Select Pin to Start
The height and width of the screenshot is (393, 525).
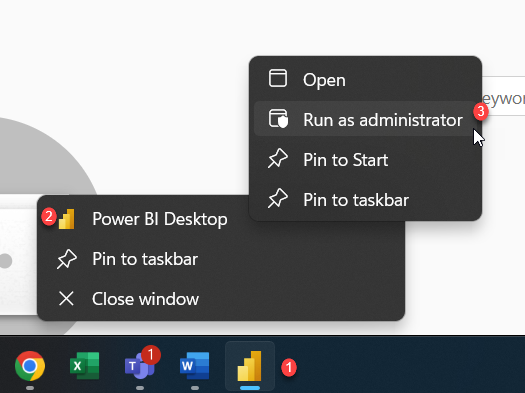[365, 160]
